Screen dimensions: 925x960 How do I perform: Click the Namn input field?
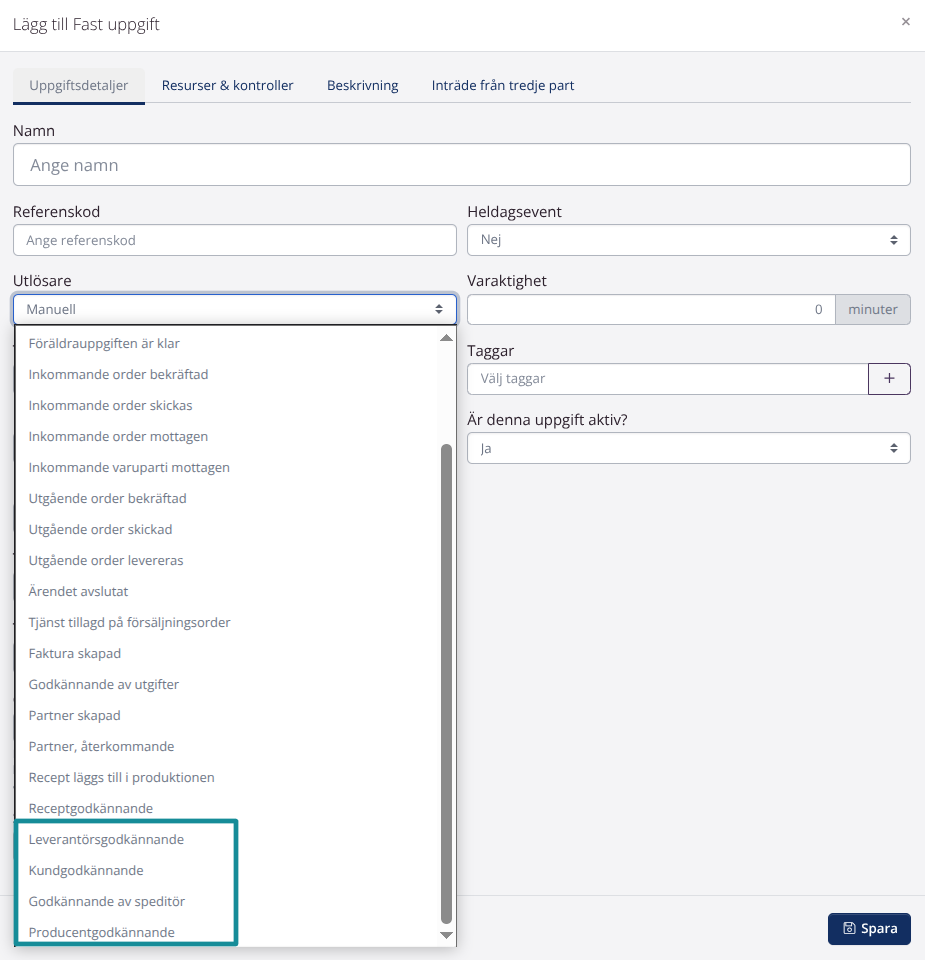pyautogui.click(x=461, y=165)
